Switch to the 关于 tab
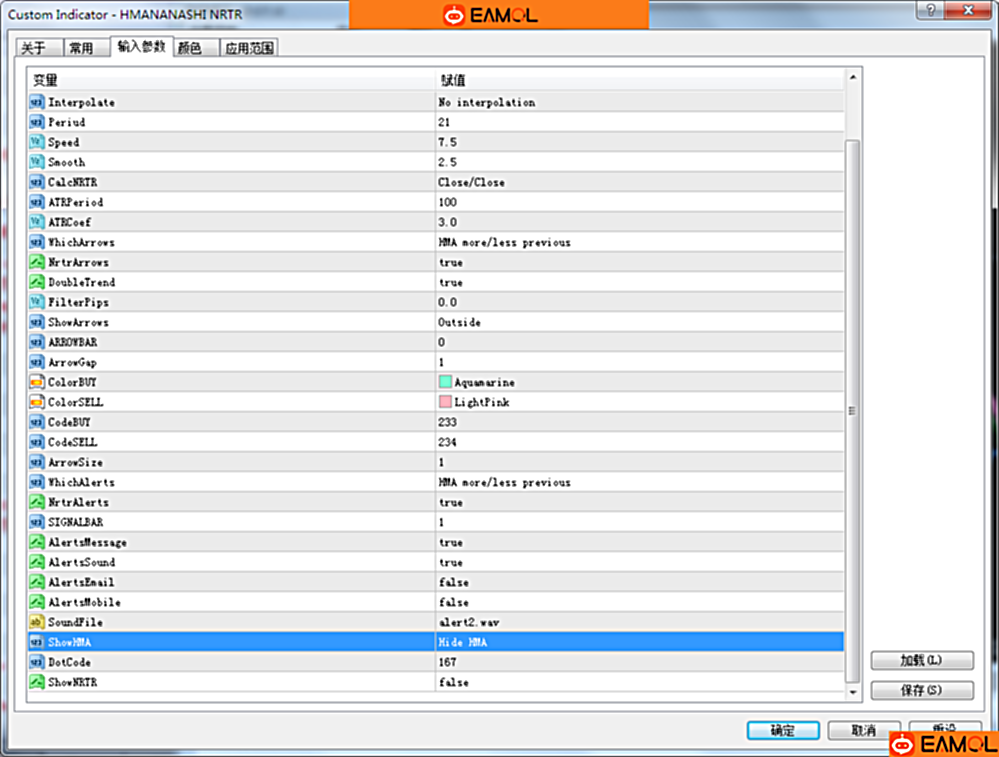 coord(39,48)
